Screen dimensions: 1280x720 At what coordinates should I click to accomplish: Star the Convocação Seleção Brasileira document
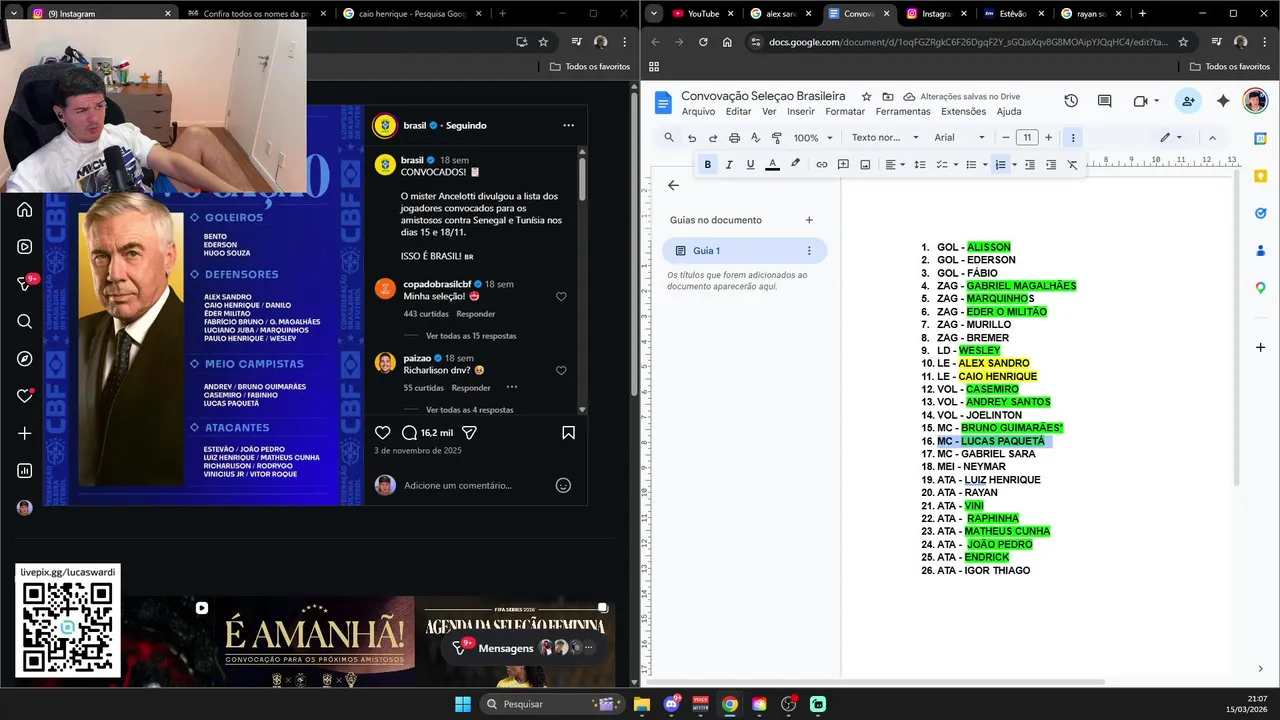pyautogui.click(x=866, y=97)
